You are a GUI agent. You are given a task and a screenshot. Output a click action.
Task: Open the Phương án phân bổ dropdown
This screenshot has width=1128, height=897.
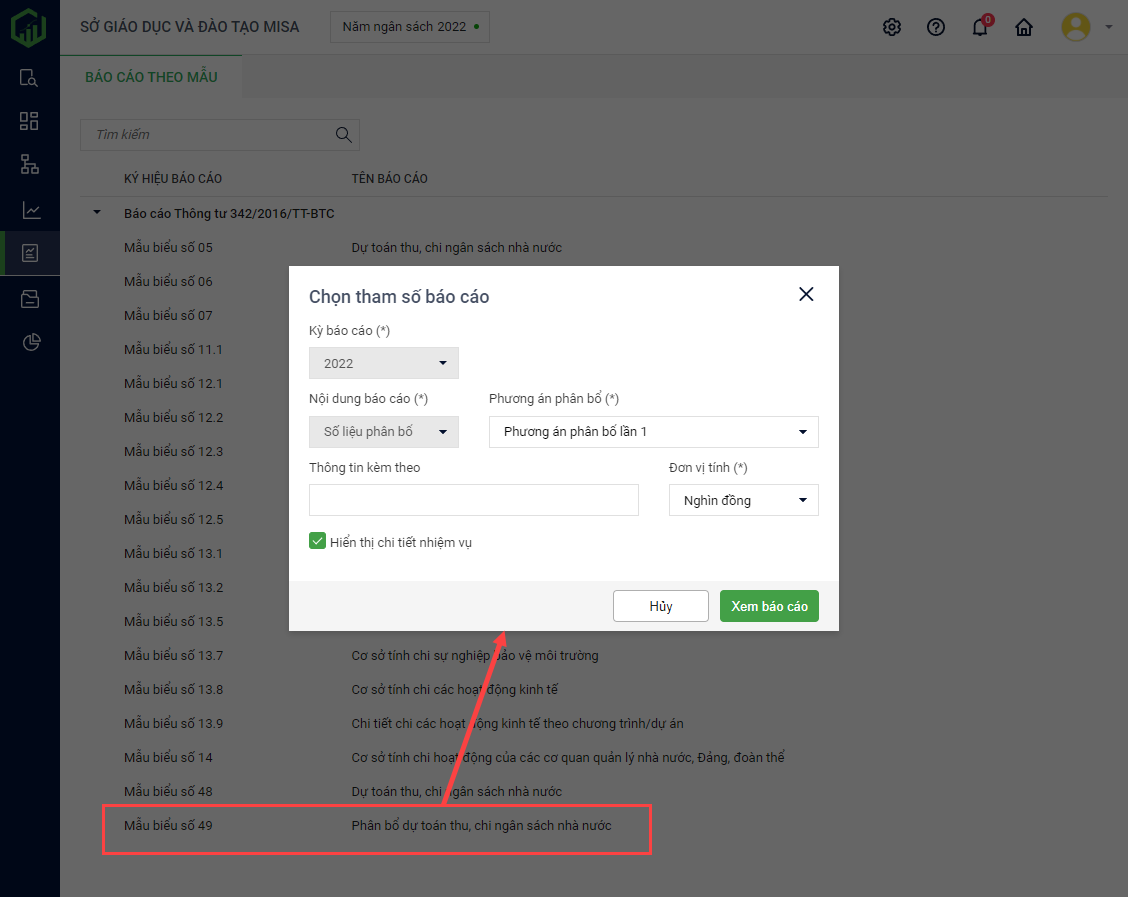pyautogui.click(x=653, y=432)
